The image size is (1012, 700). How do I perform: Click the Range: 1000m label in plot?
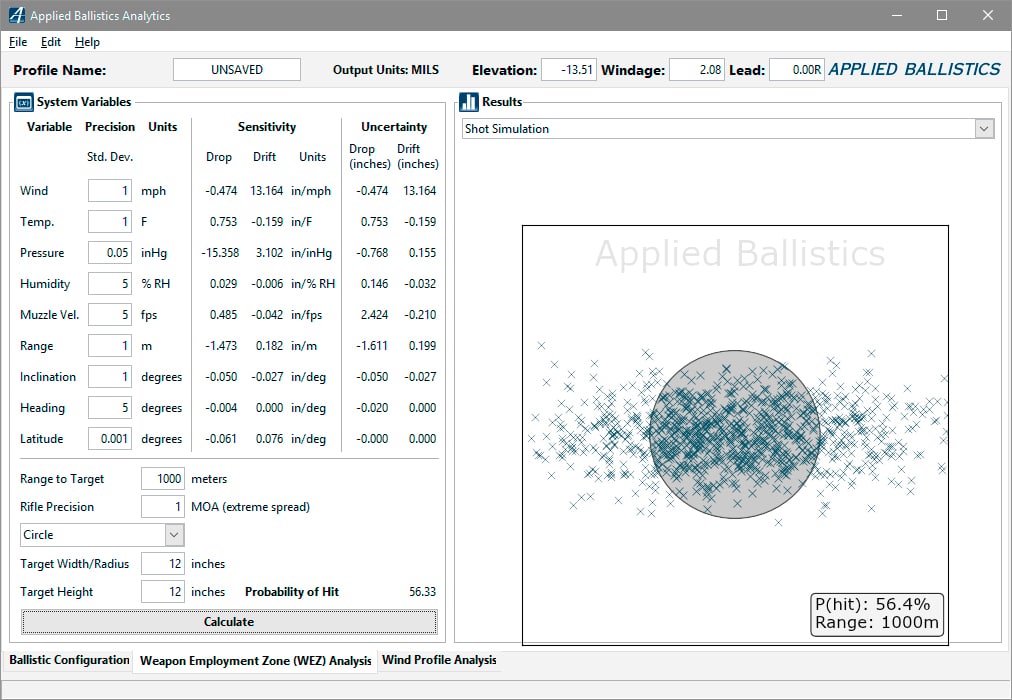point(876,623)
